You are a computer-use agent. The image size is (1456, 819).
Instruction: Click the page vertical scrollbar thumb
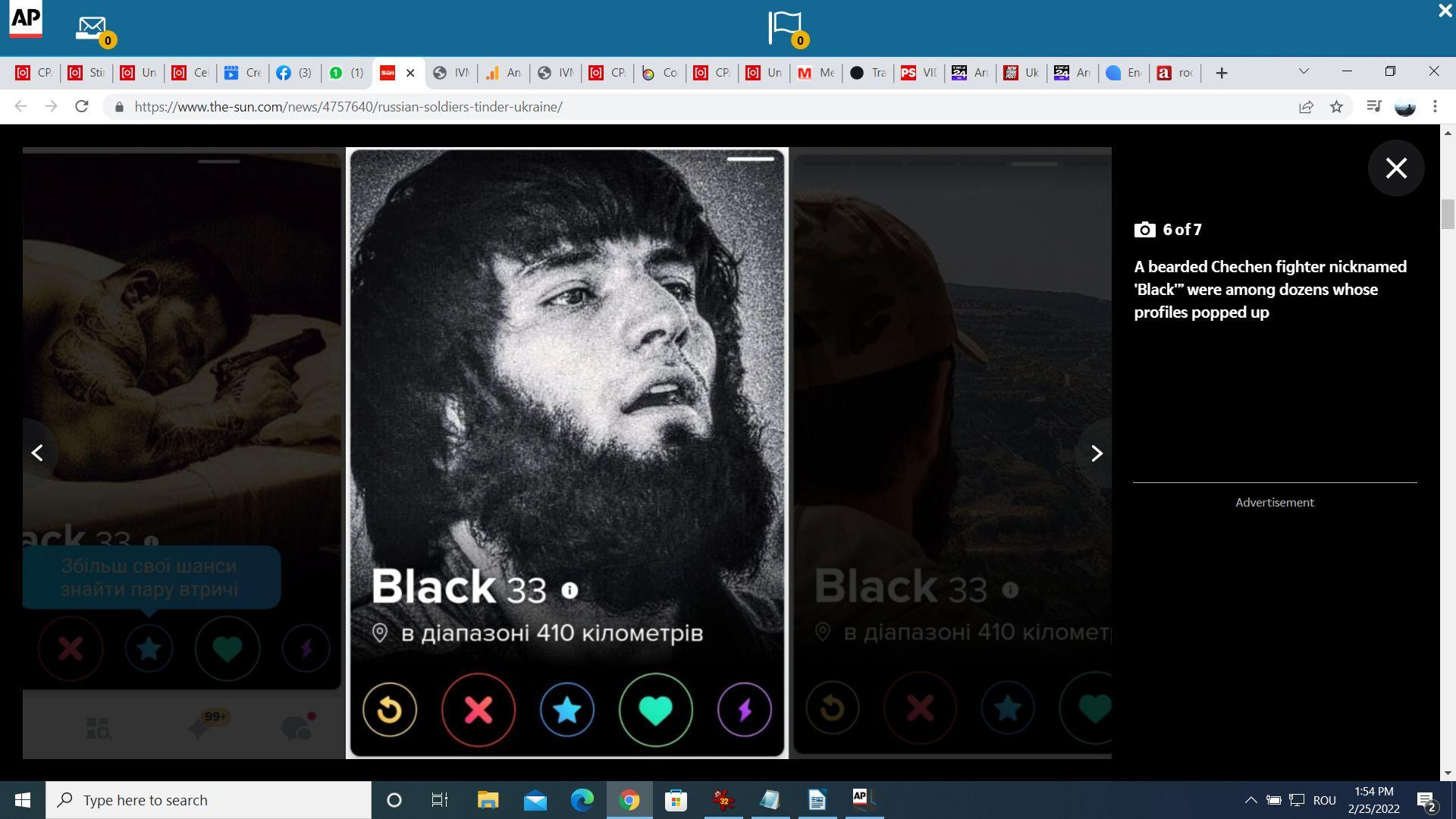(x=1448, y=214)
